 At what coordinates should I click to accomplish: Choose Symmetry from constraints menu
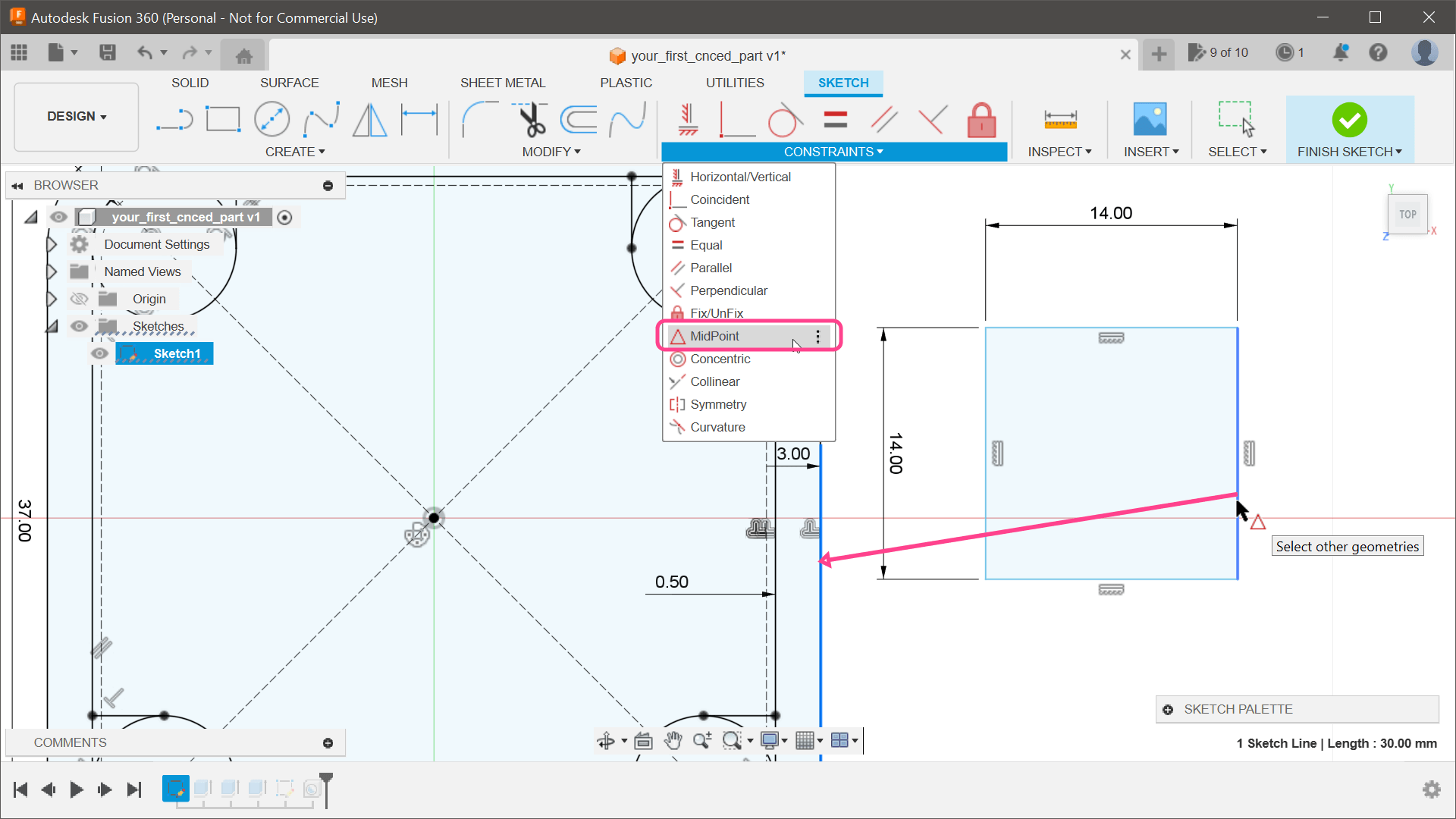748,404
